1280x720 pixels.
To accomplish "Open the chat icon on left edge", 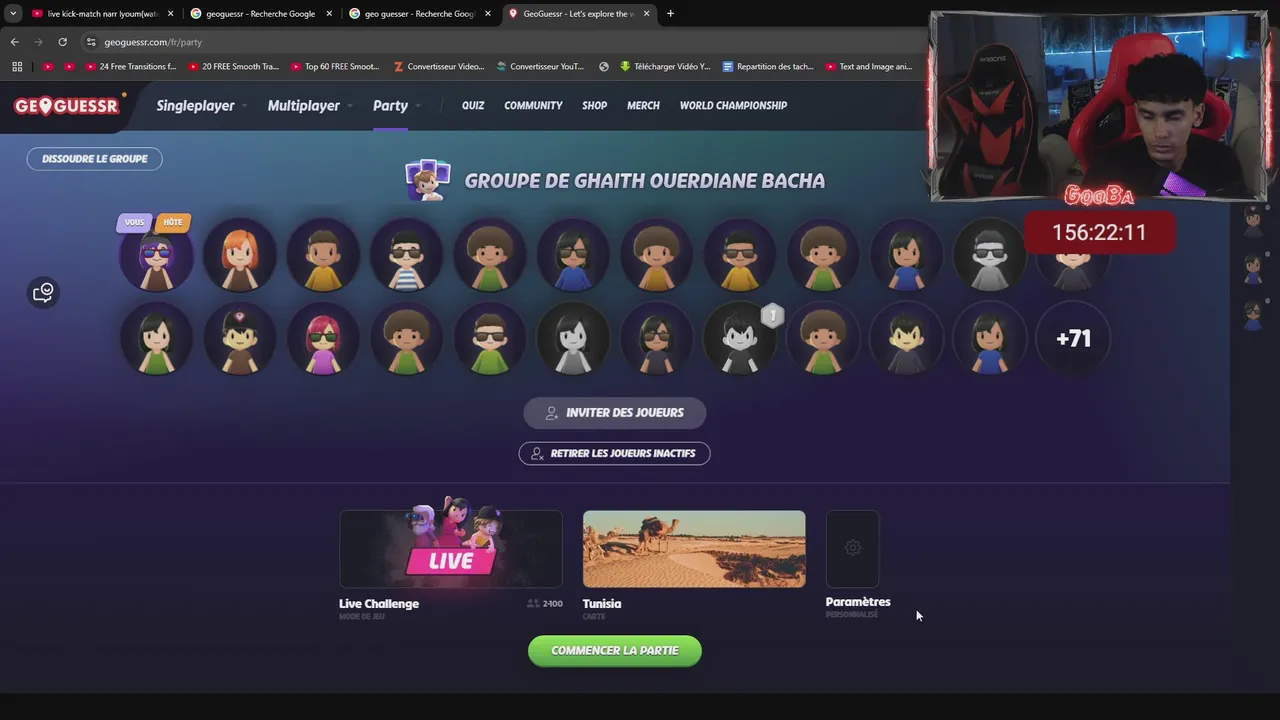I will pyautogui.click(x=43, y=292).
